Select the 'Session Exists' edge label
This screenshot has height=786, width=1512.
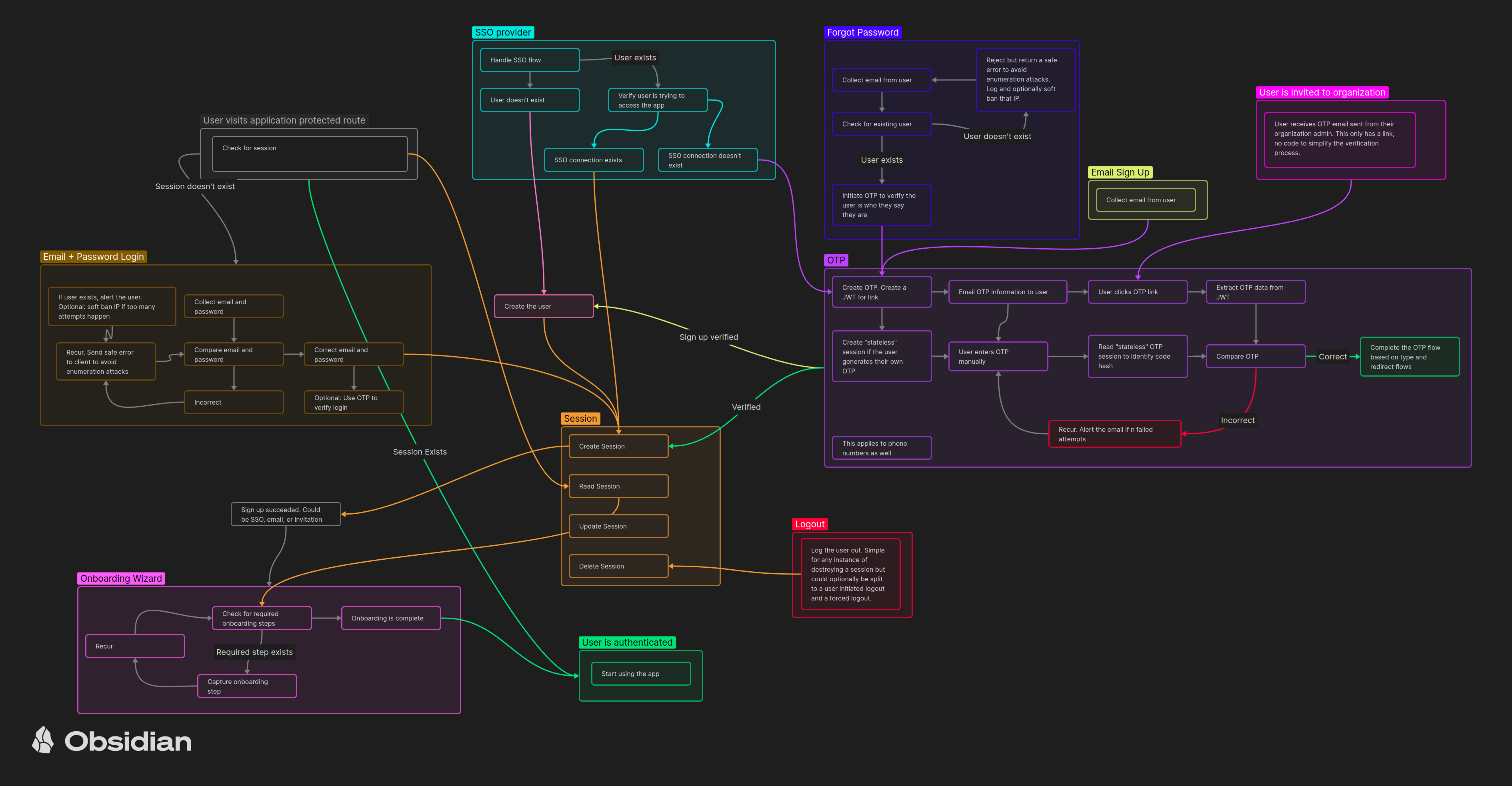[x=420, y=451]
